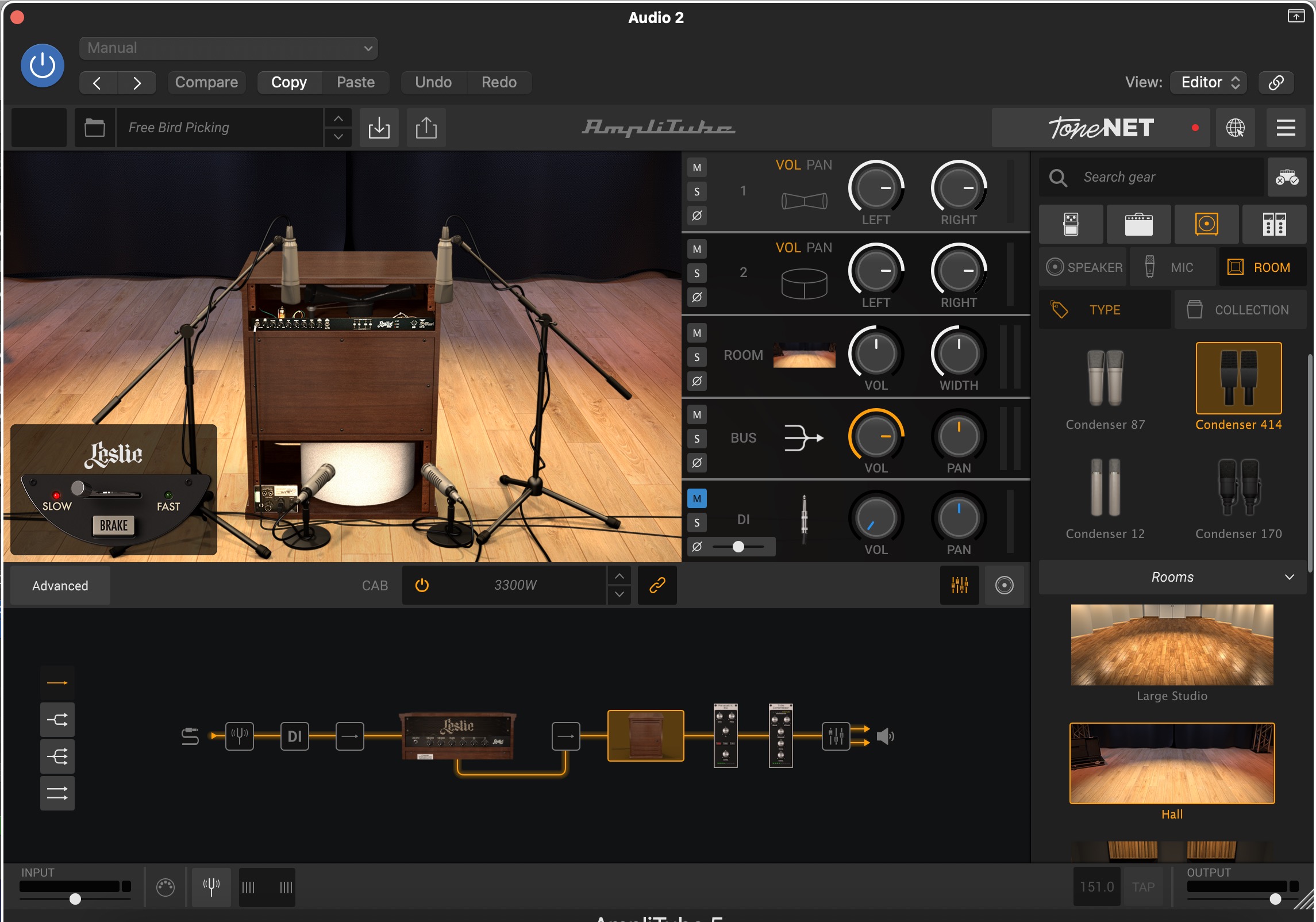Image resolution: width=1316 pixels, height=922 pixels.
Task: Select the split signal routing icon
Action: 57,720
